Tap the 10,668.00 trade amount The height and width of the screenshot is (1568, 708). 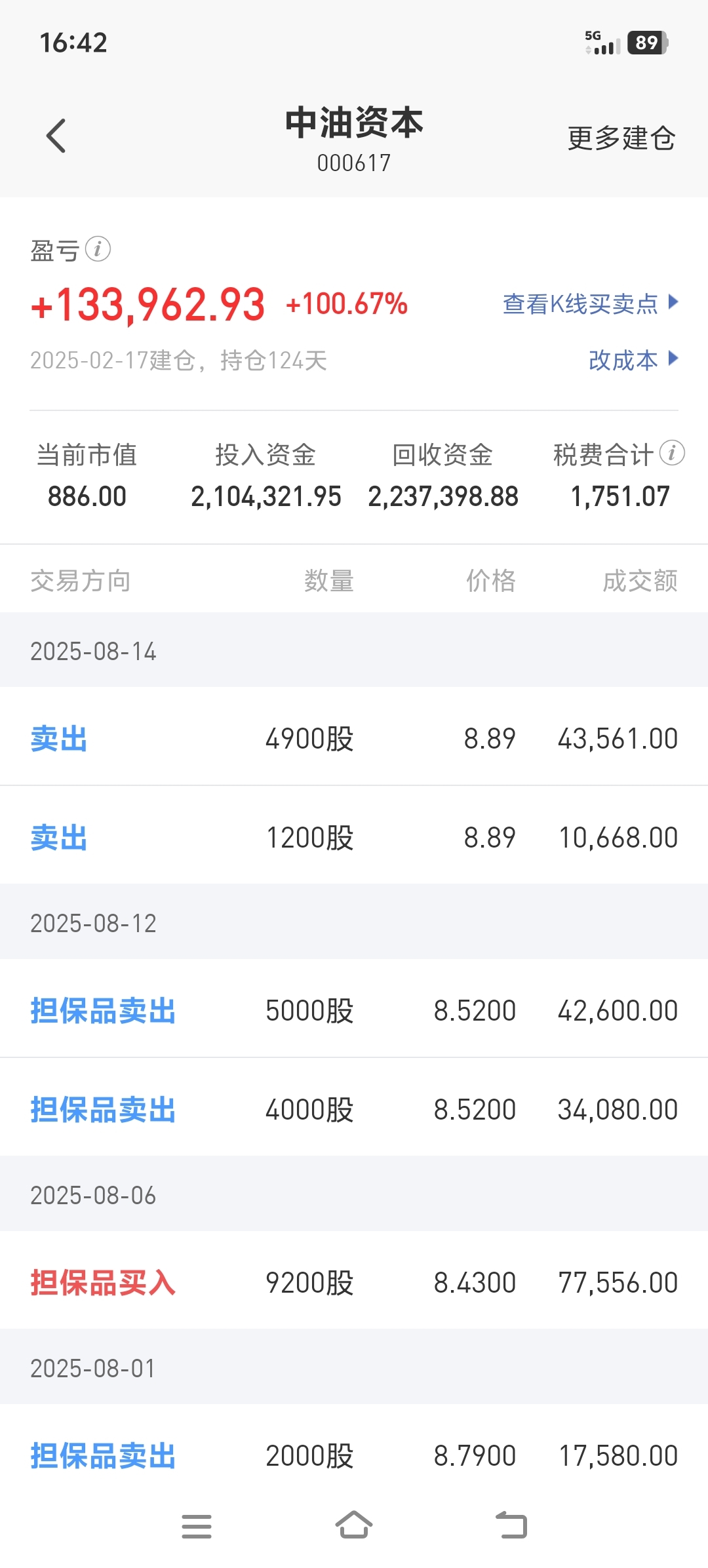point(618,838)
